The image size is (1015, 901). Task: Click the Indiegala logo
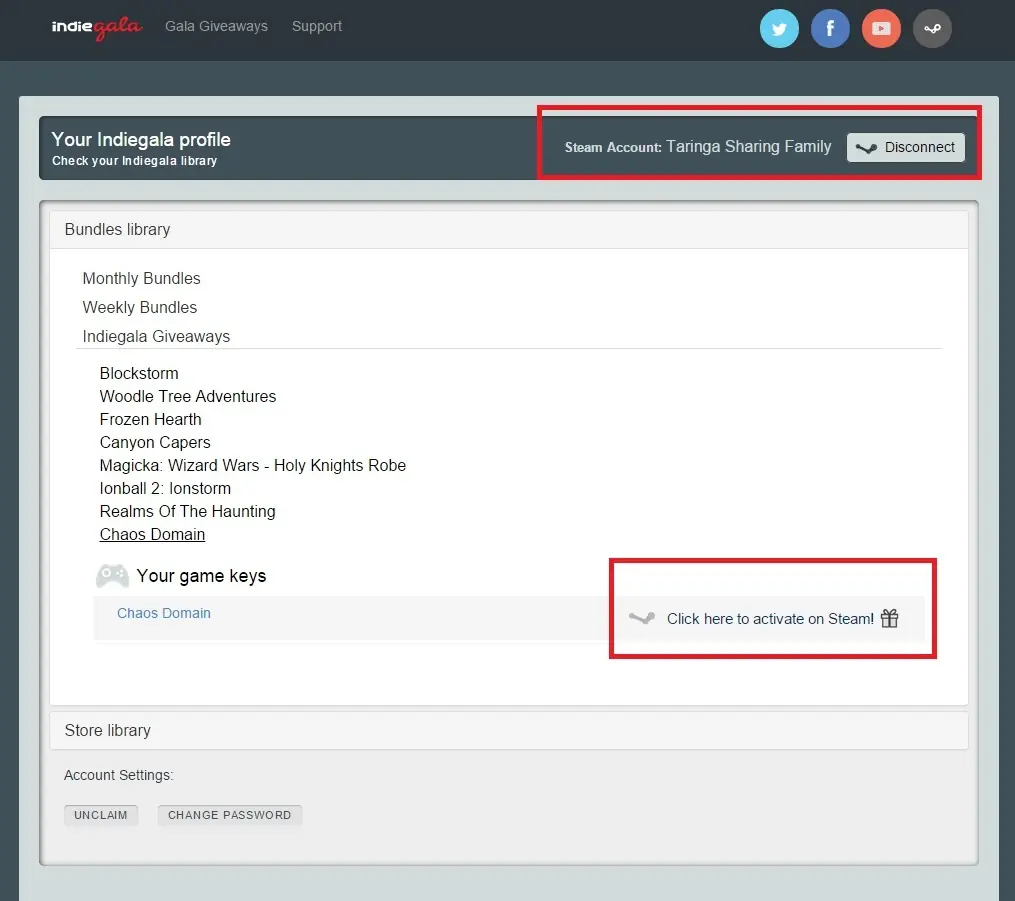point(99,27)
